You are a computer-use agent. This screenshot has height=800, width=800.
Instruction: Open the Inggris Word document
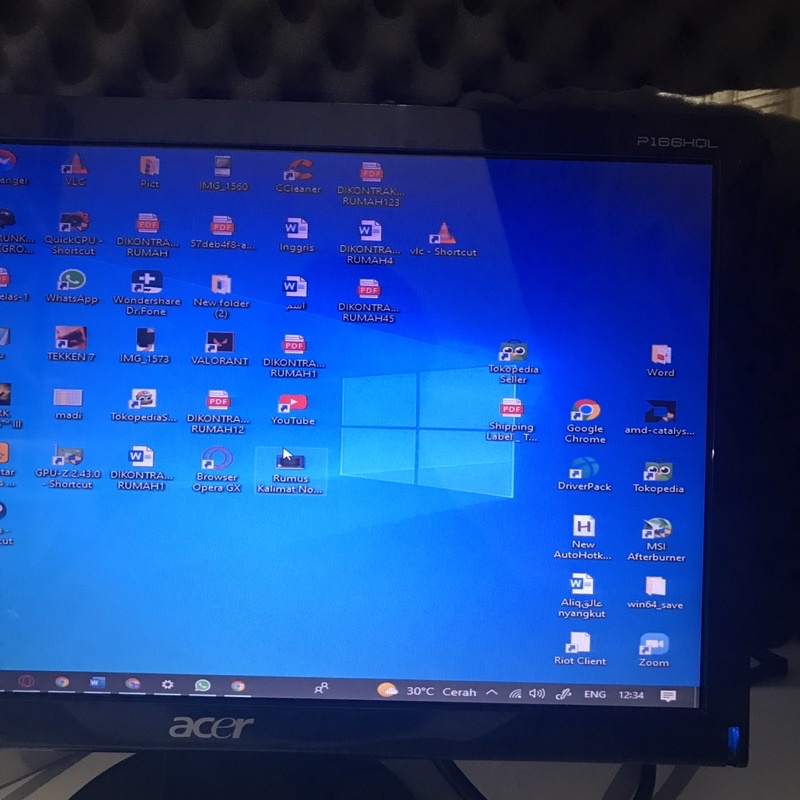pos(296,235)
